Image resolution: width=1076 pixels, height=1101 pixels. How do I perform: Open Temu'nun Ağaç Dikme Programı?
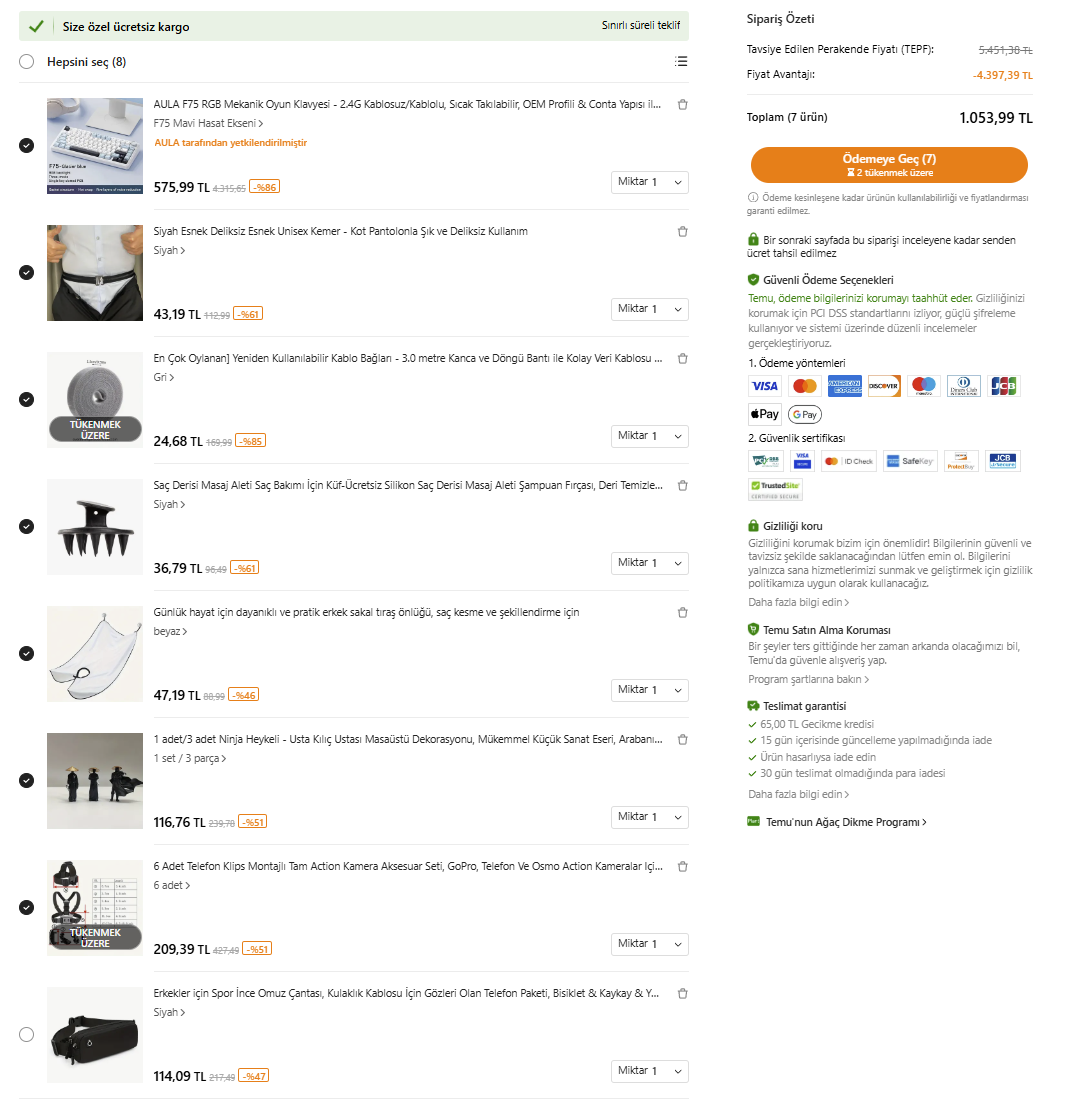(x=844, y=822)
